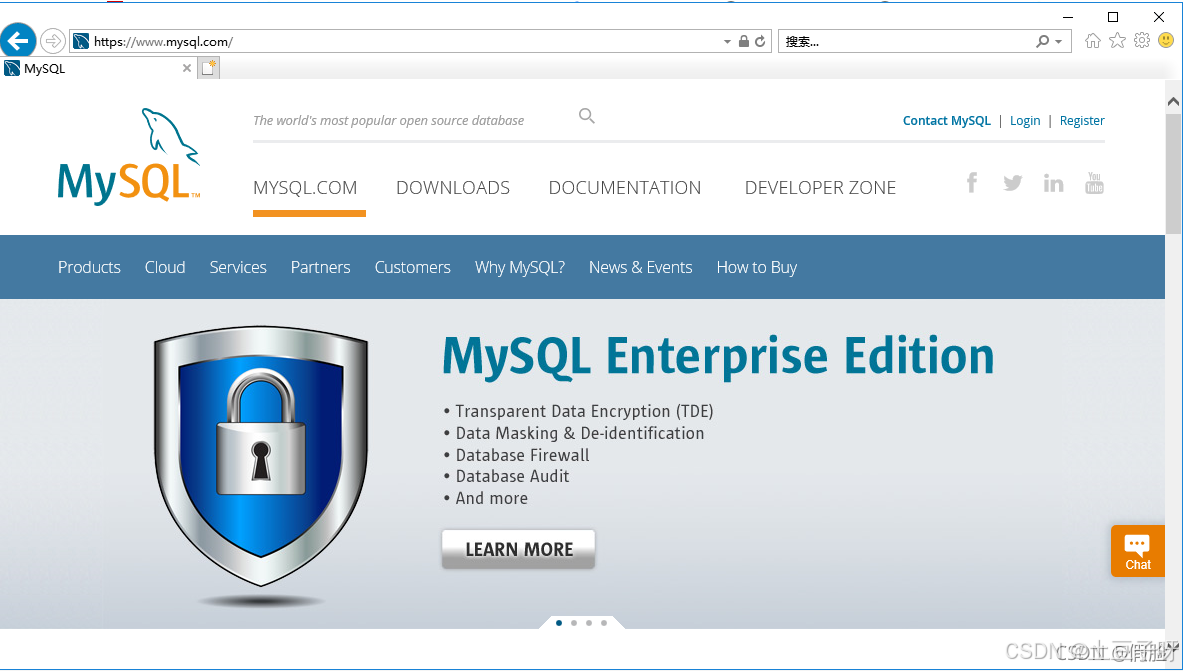Click 'Transparent Data Encryption (TDE)' bullet text

coord(584,411)
